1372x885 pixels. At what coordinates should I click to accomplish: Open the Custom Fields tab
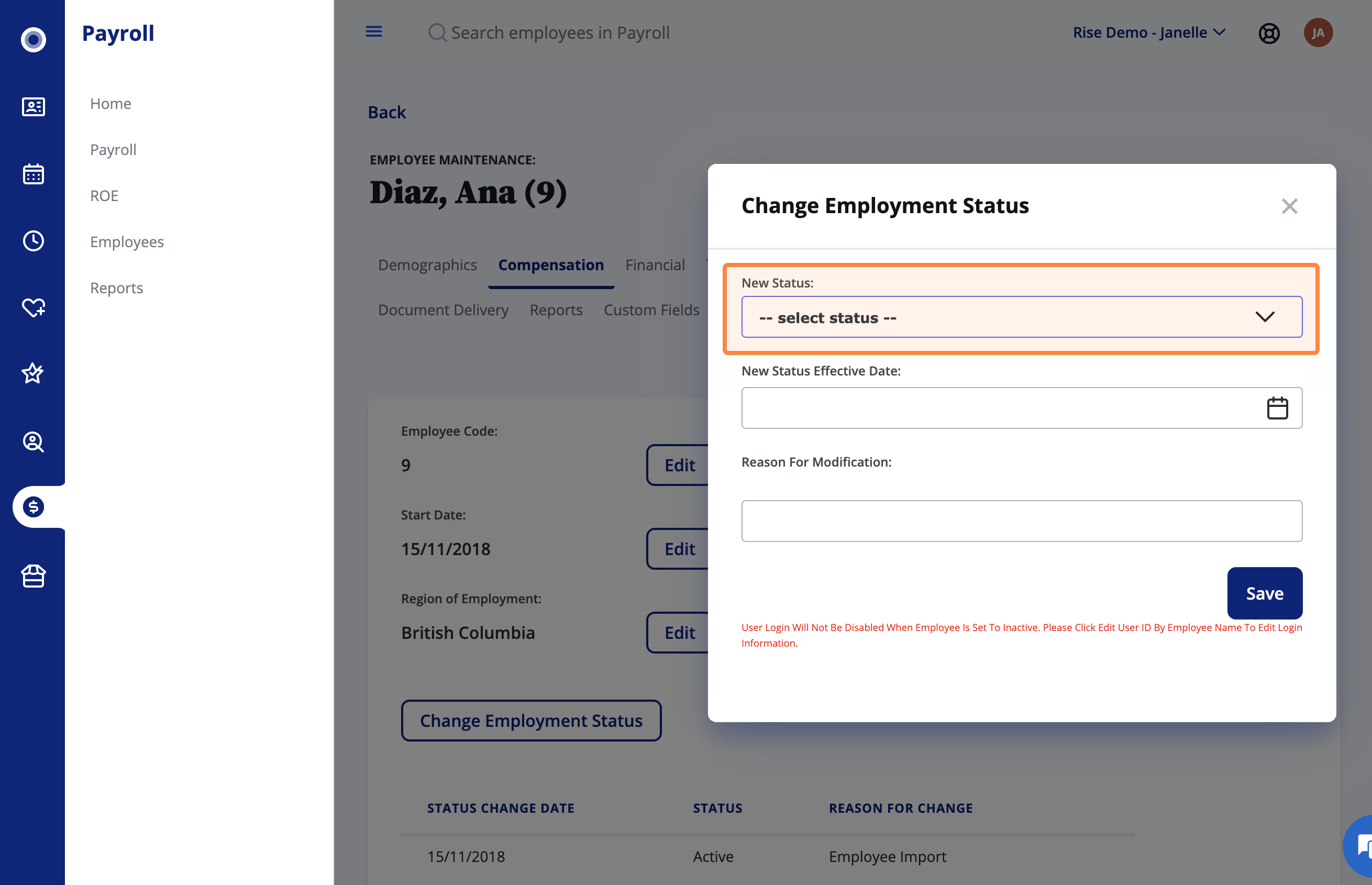(x=651, y=311)
